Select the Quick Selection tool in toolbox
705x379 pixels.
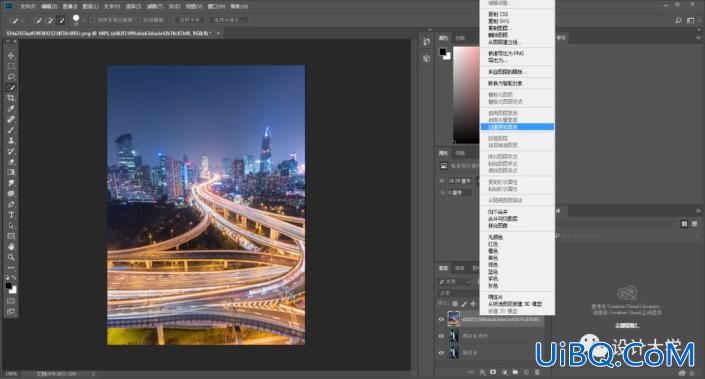coord(11,88)
